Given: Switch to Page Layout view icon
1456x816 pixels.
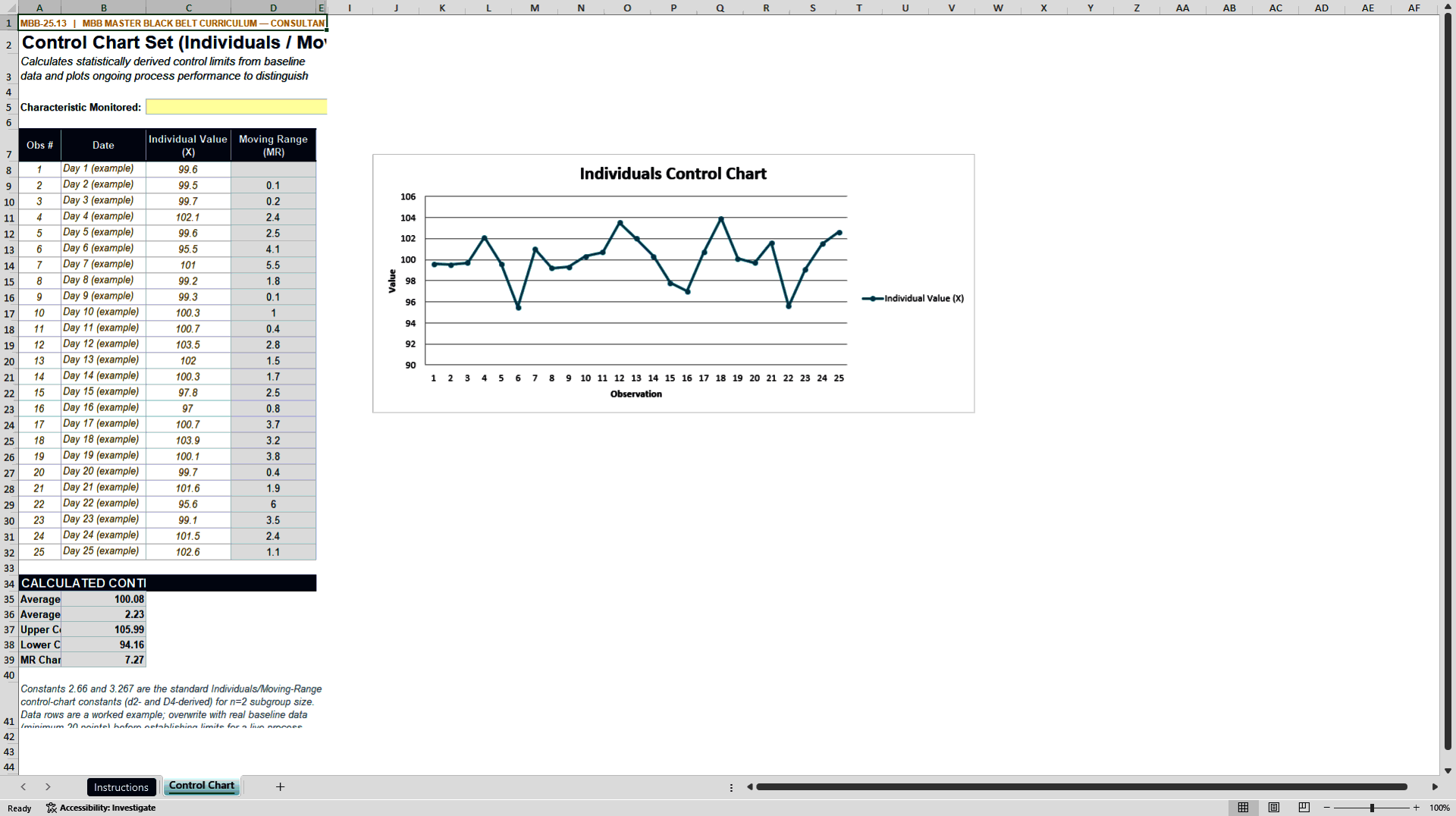Looking at the screenshot, I should pyautogui.click(x=1274, y=808).
